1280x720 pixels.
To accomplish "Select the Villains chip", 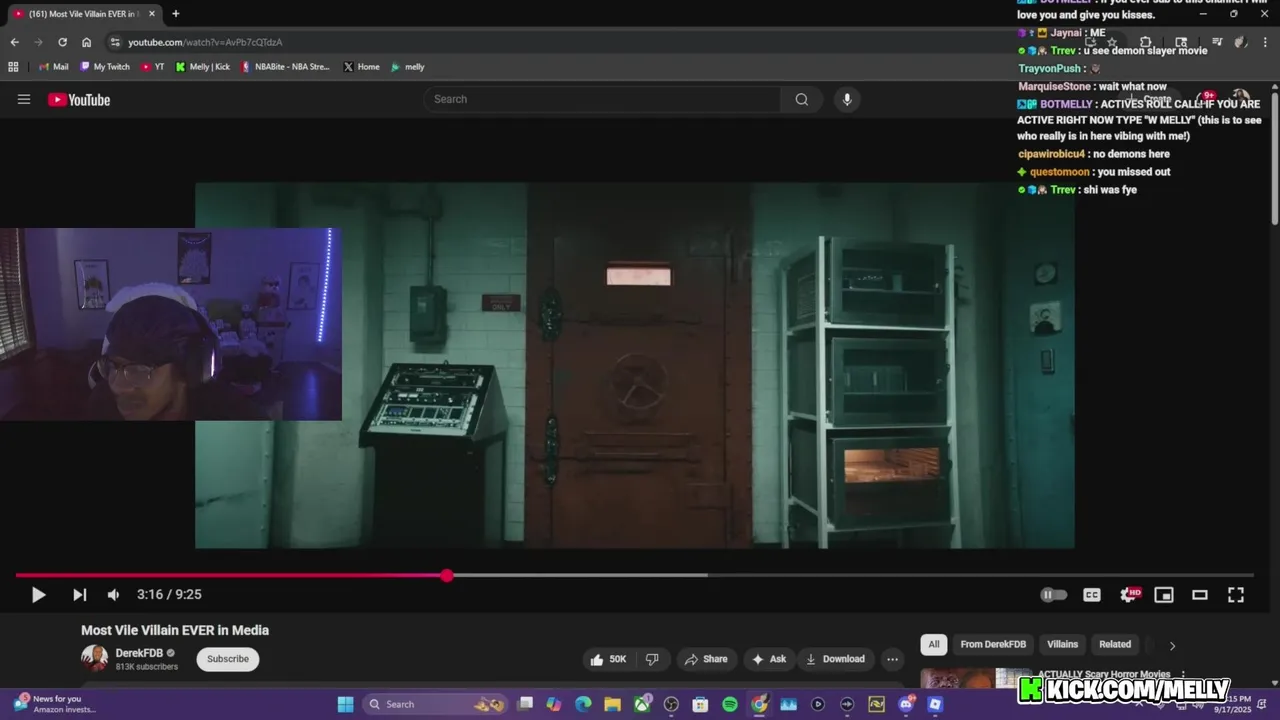I will (1062, 645).
